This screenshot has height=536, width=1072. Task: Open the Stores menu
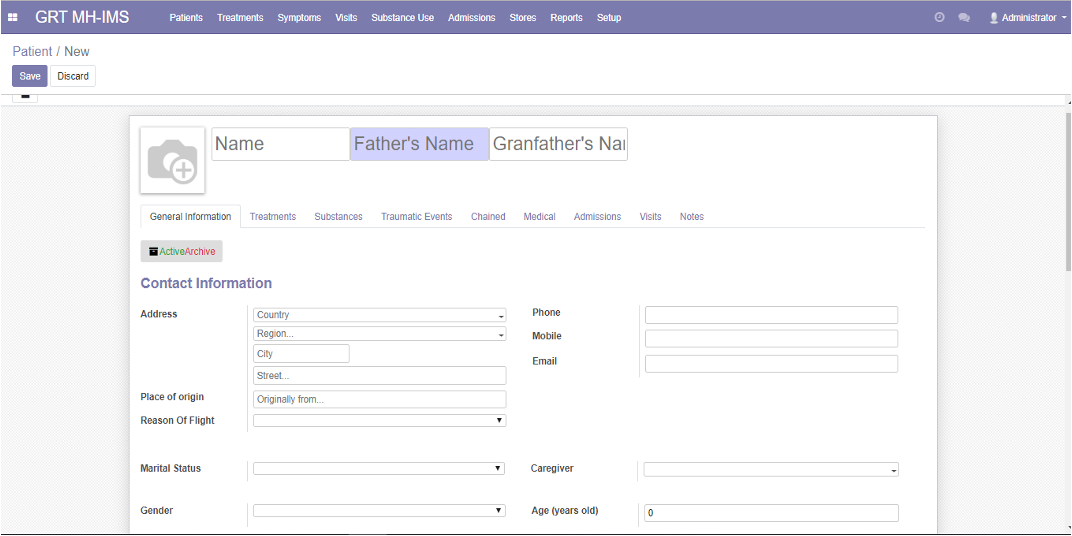point(523,18)
